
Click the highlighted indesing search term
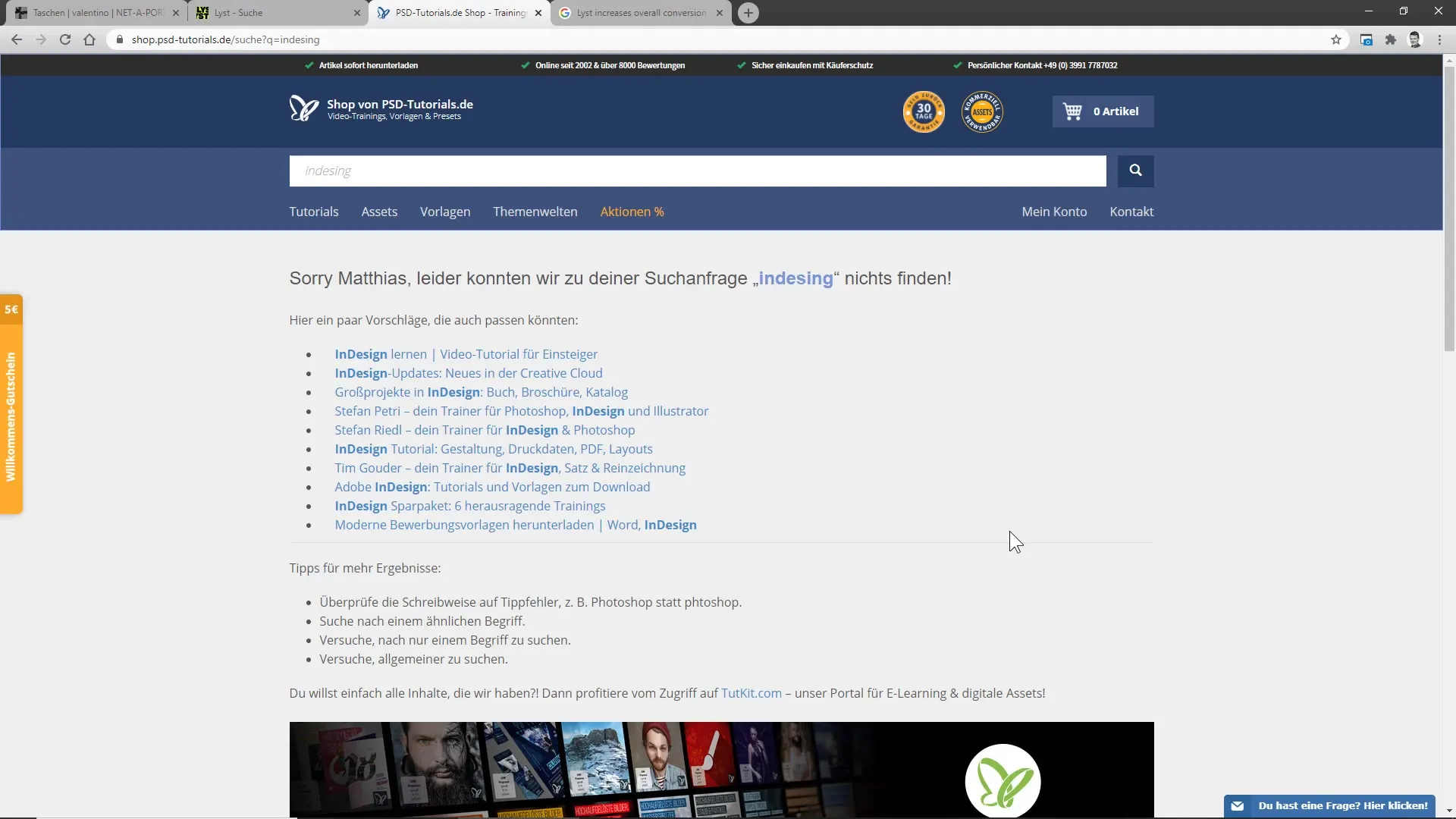tap(795, 278)
